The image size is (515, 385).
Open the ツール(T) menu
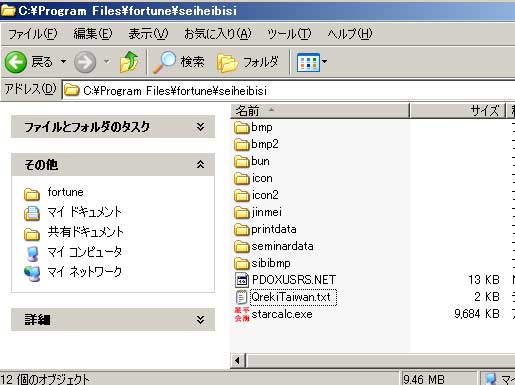coord(289,34)
